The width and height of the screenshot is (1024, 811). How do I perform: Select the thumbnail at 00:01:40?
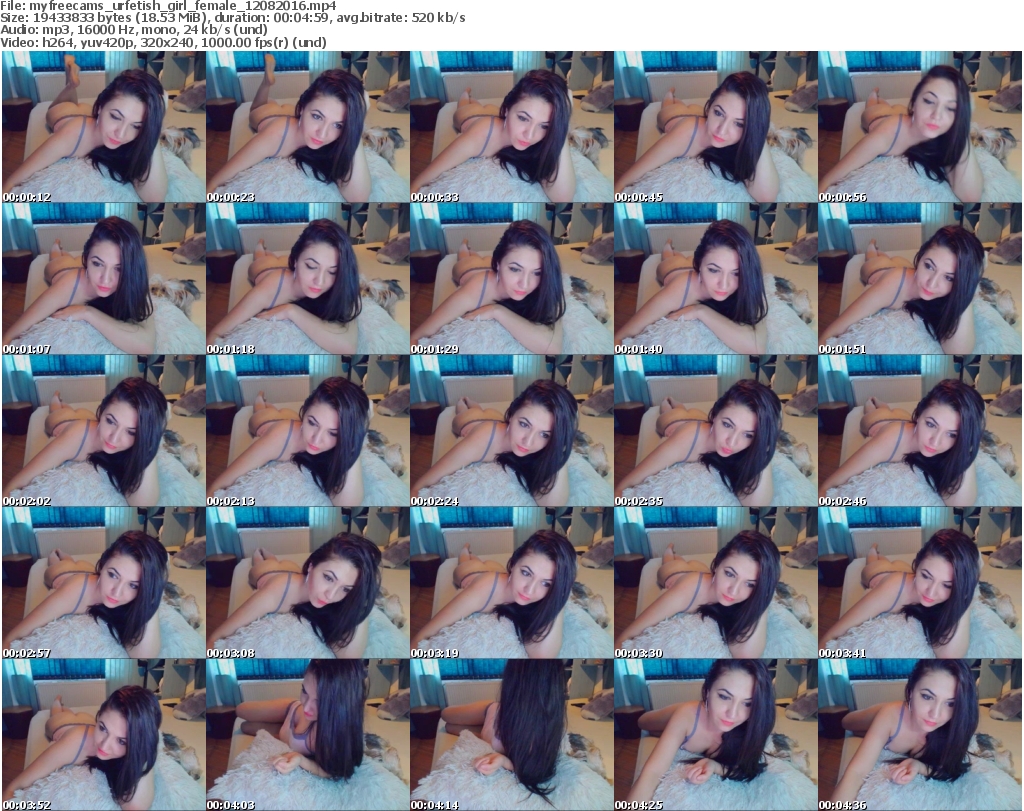[x=715, y=279]
